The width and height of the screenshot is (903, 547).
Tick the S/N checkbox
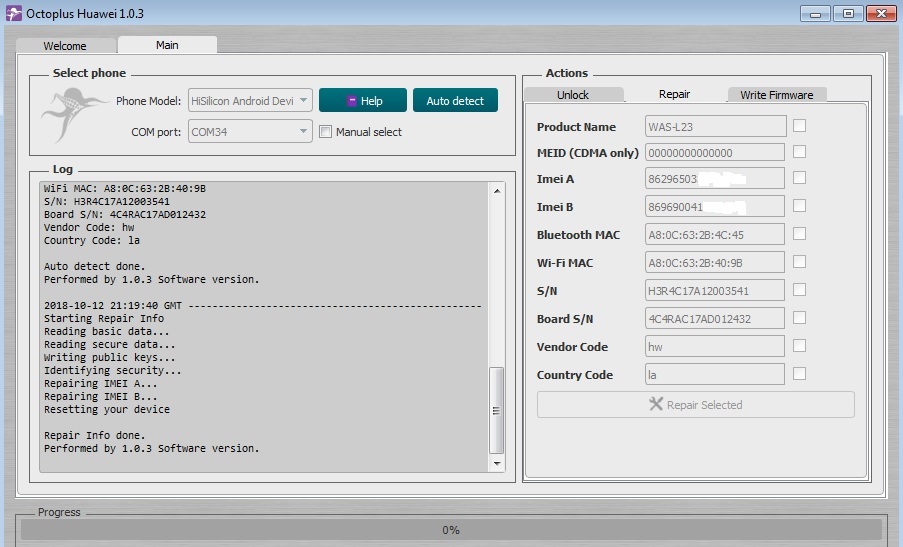[x=799, y=290]
